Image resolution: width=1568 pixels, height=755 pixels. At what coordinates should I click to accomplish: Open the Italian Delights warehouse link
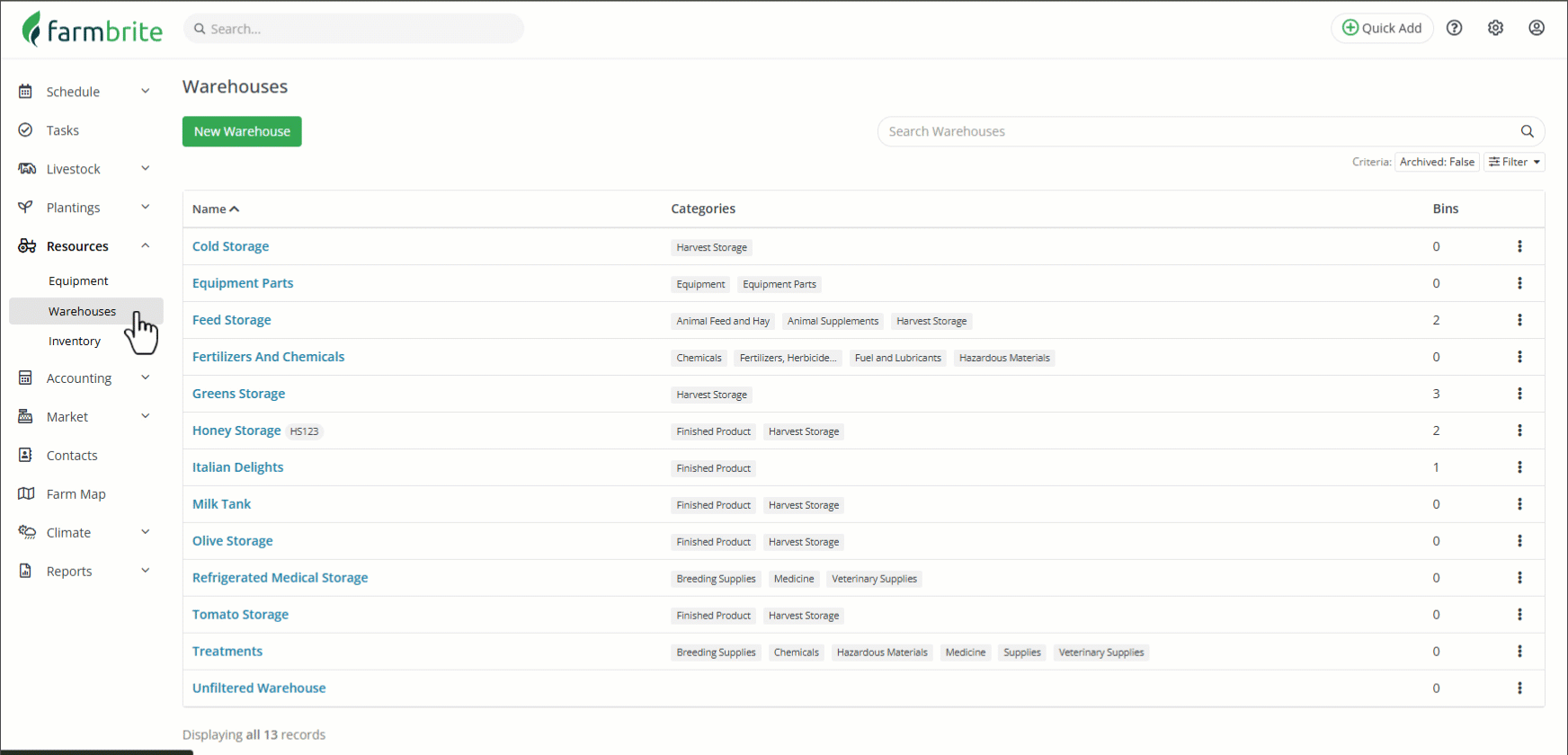[237, 467]
